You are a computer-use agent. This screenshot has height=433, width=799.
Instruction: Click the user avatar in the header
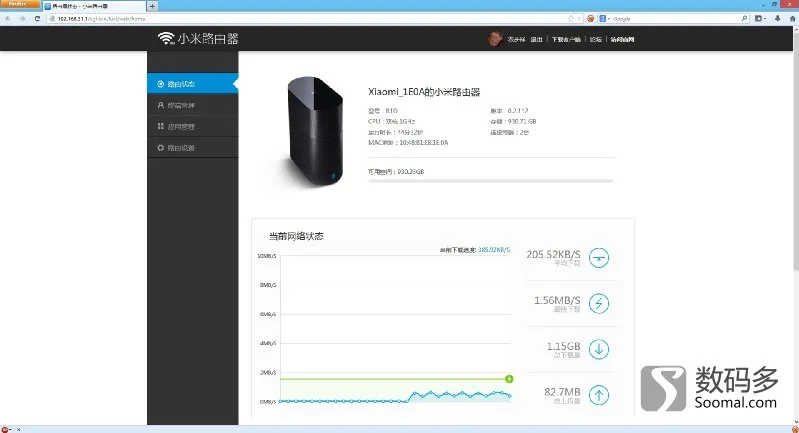(x=495, y=39)
